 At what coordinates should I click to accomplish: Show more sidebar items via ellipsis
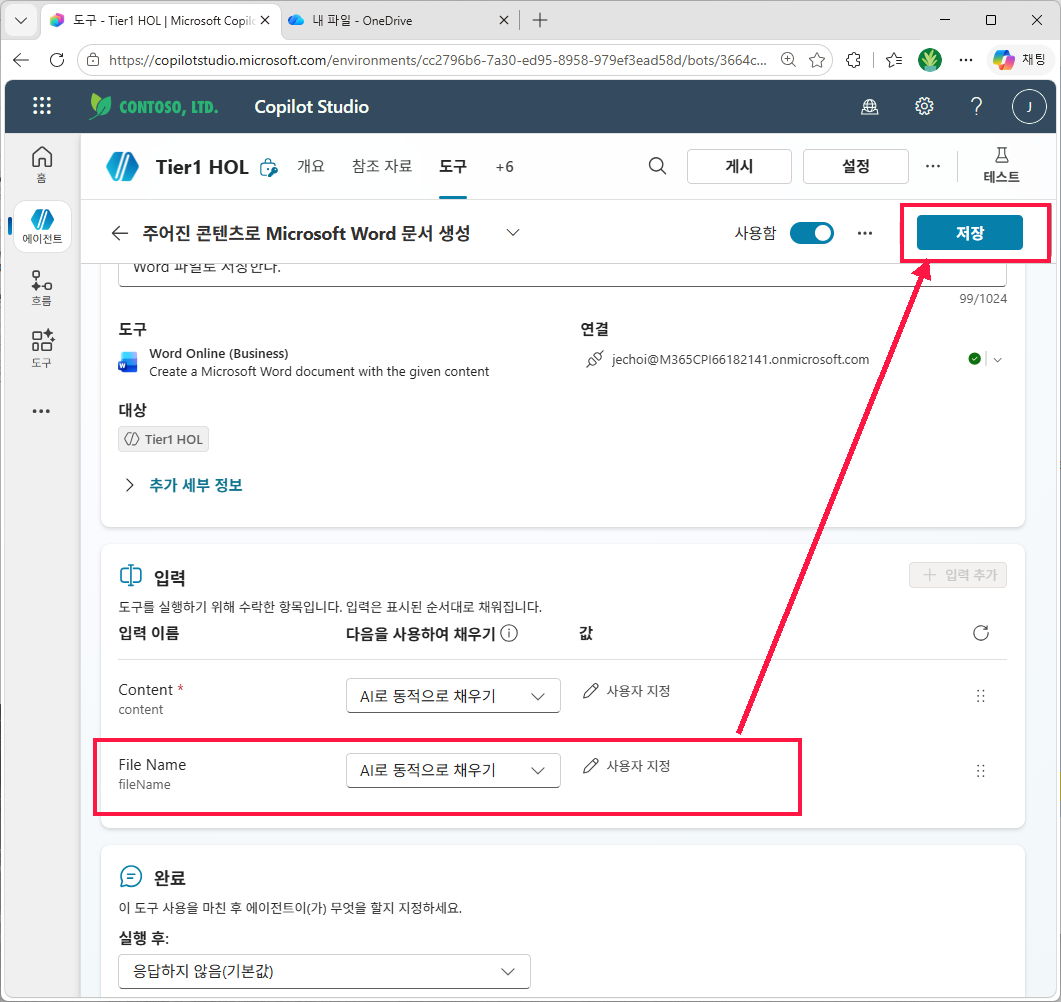[x=41, y=411]
